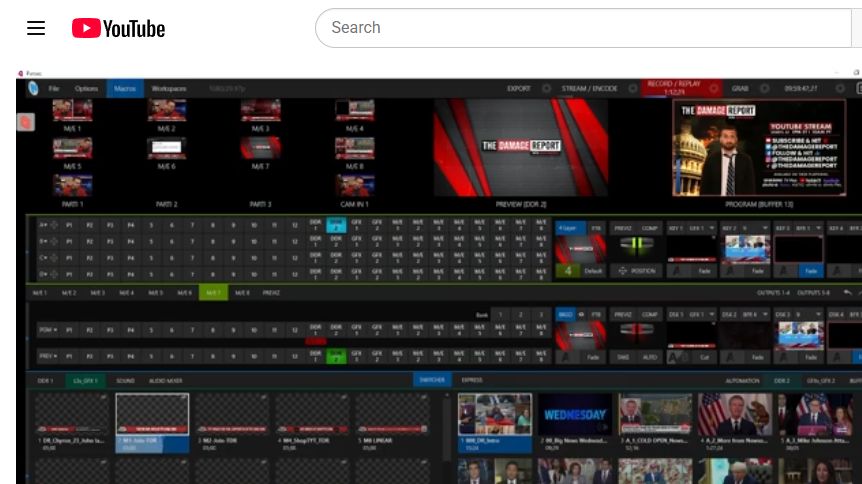Open settings on the first GFX 1 clip
Screen dimensions: 862x484
tap(103, 397)
